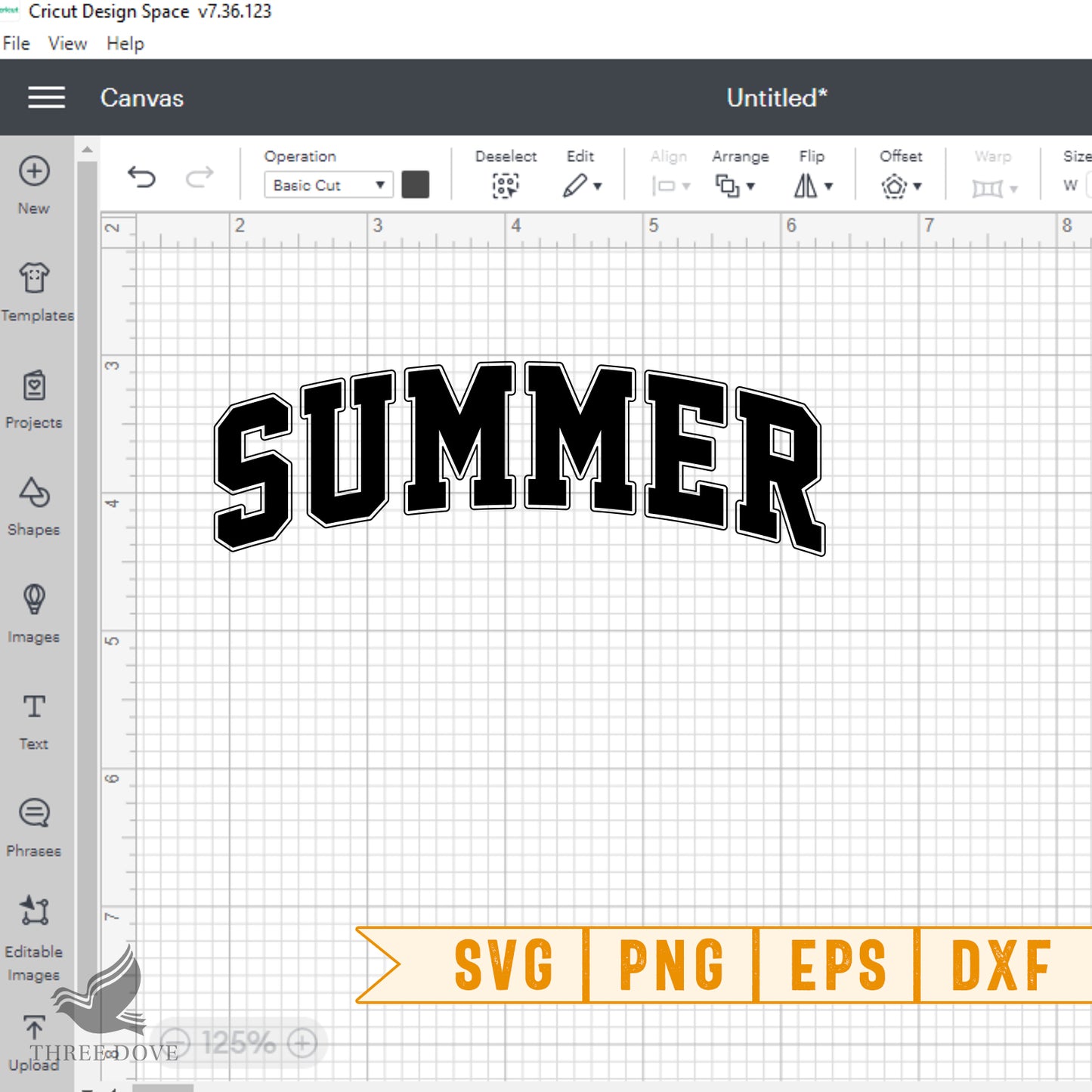Viewport: 1092px width, 1092px height.
Task: Click the Arrange layers icon
Action: pyautogui.click(x=727, y=186)
